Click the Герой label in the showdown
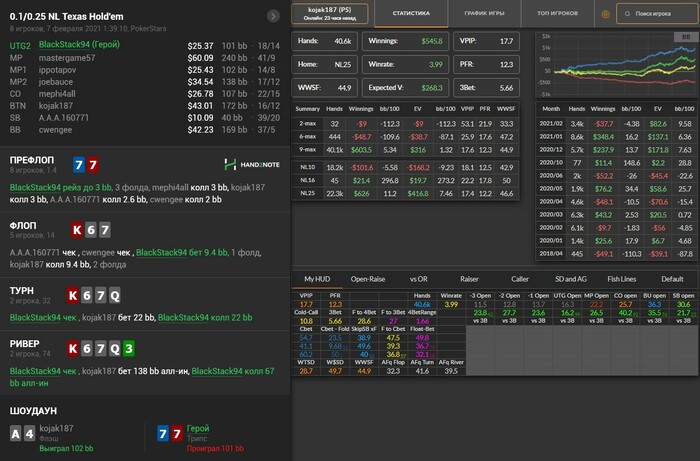Image resolution: width=700 pixels, height=461 pixels. pyautogui.click(x=198, y=428)
